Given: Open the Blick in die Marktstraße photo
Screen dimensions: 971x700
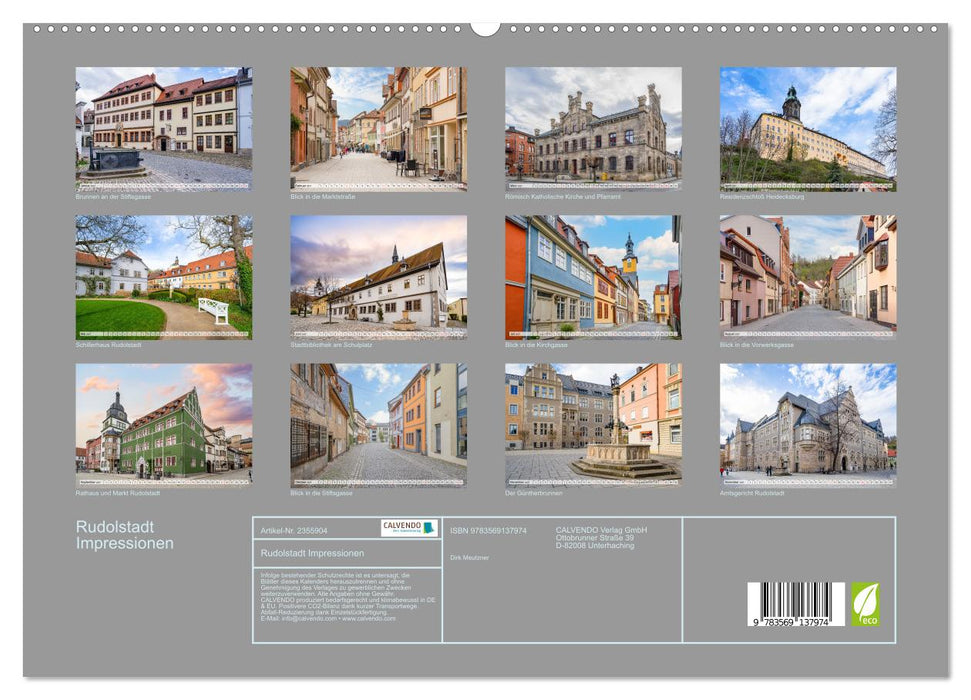Looking at the screenshot, I should (x=378, y=129).
